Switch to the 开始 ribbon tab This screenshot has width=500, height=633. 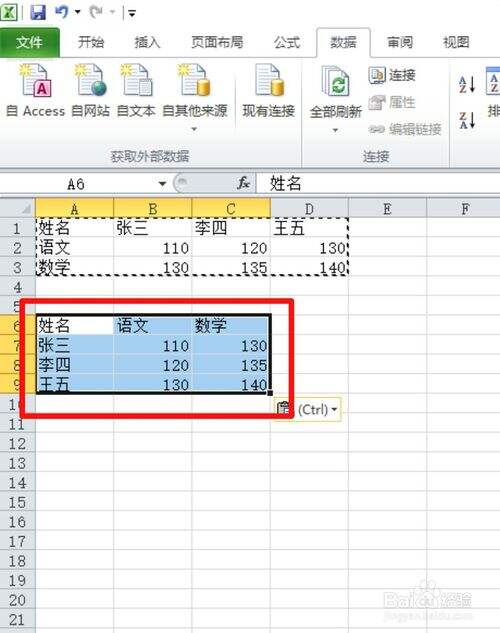(x=91, y=42)
